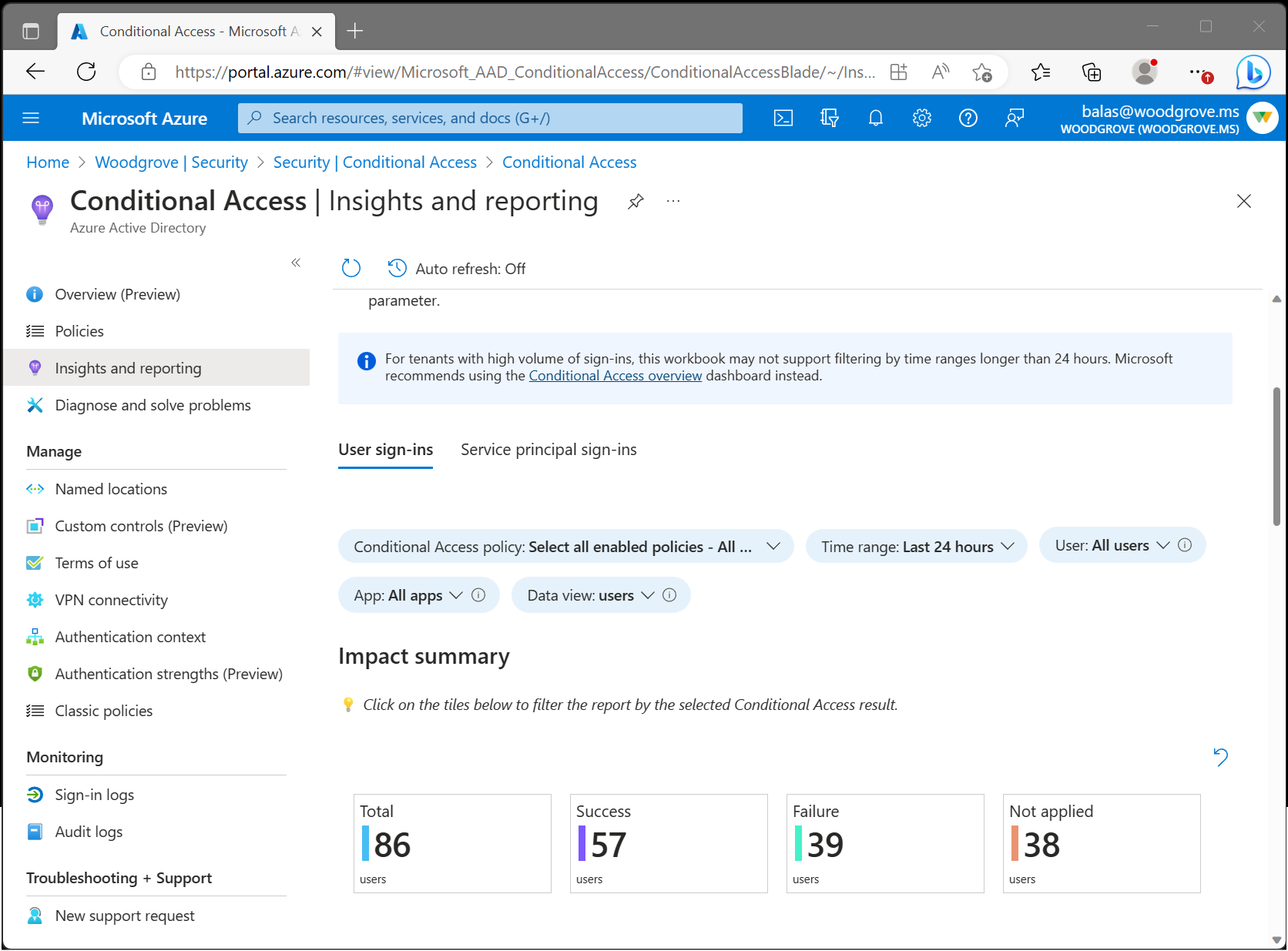The image size is (1288, 951).
Task: Open the directory and subscription filter icon
Action: (x=830, y=118)
